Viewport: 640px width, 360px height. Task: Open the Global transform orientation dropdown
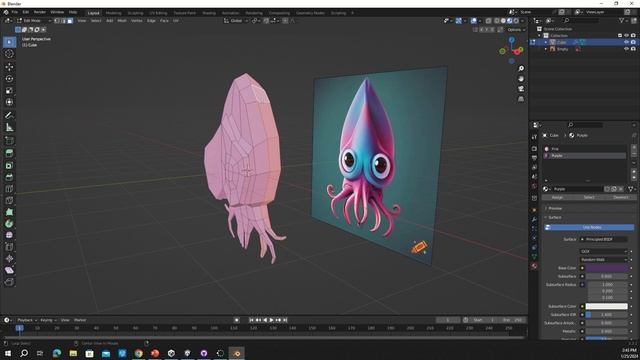tap(236, 20)
